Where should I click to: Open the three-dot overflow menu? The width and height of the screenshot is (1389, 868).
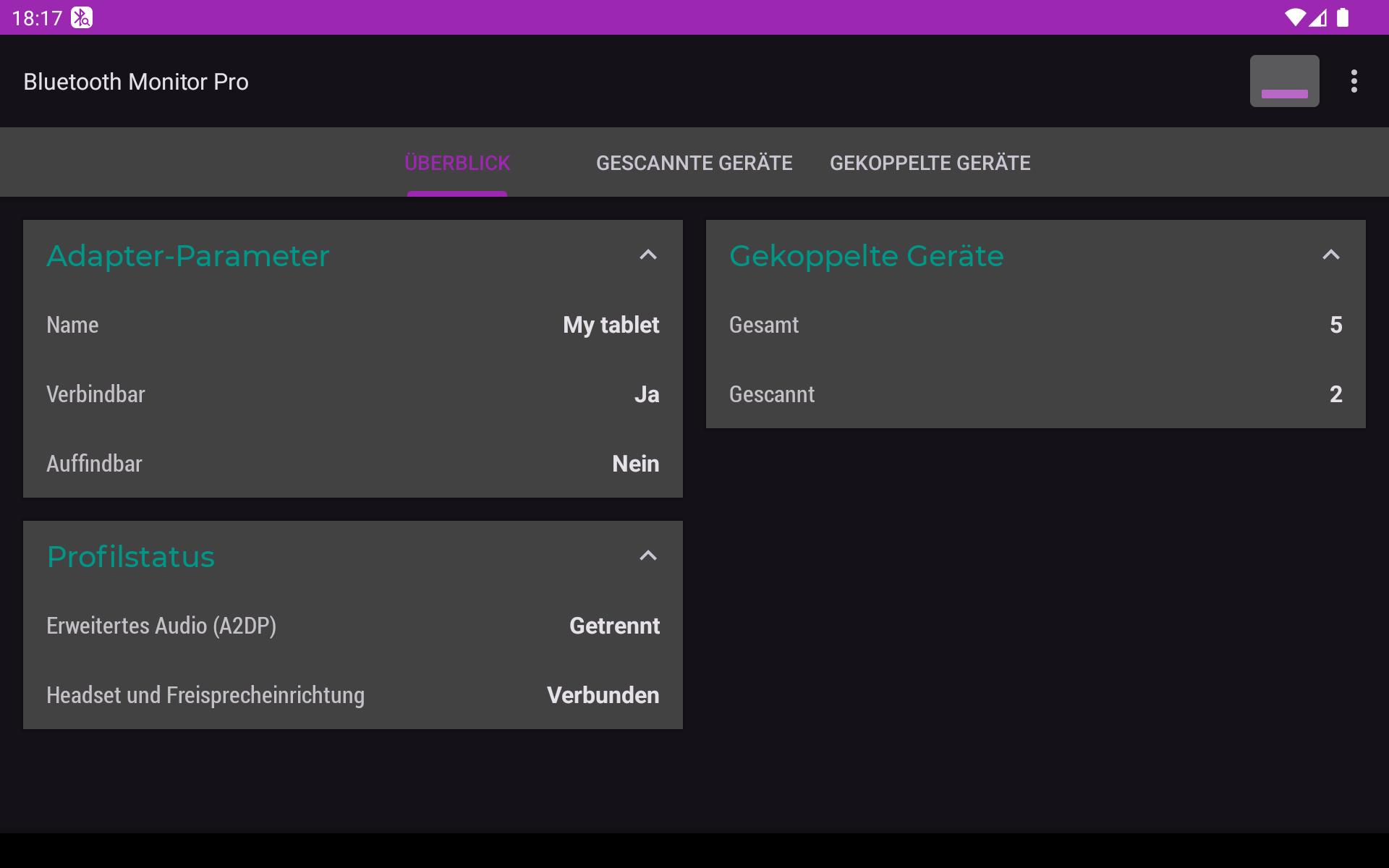click(x=1354, y=81)
